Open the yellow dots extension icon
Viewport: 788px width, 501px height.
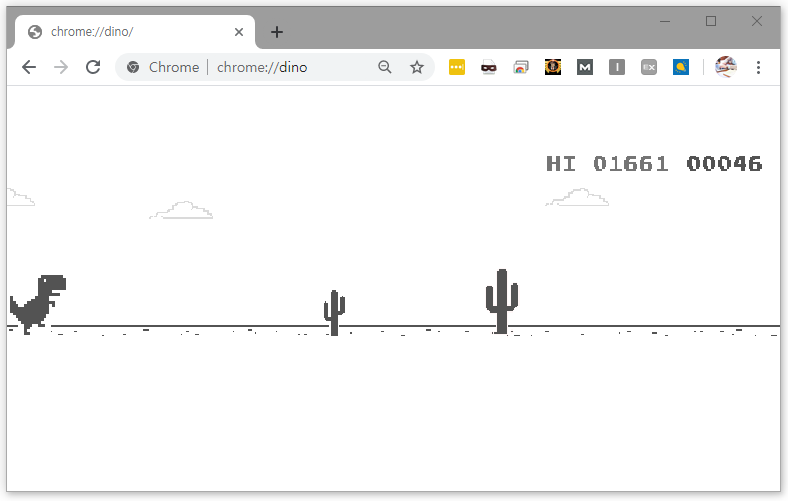click(x=457, y=67)
